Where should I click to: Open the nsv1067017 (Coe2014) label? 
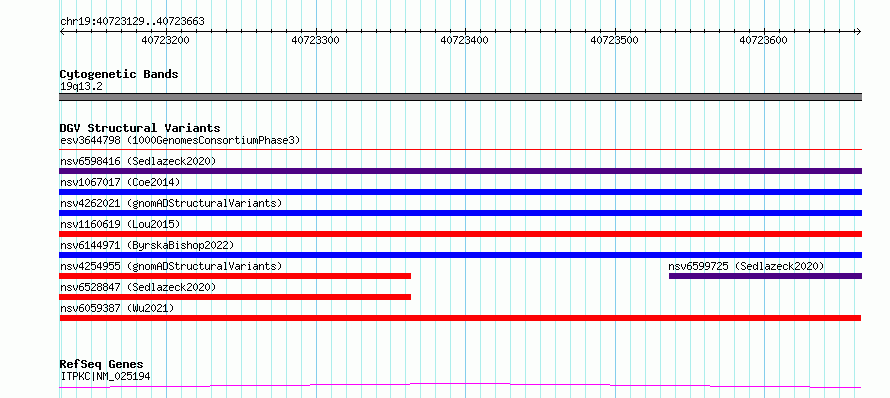(x=120, y=182)
